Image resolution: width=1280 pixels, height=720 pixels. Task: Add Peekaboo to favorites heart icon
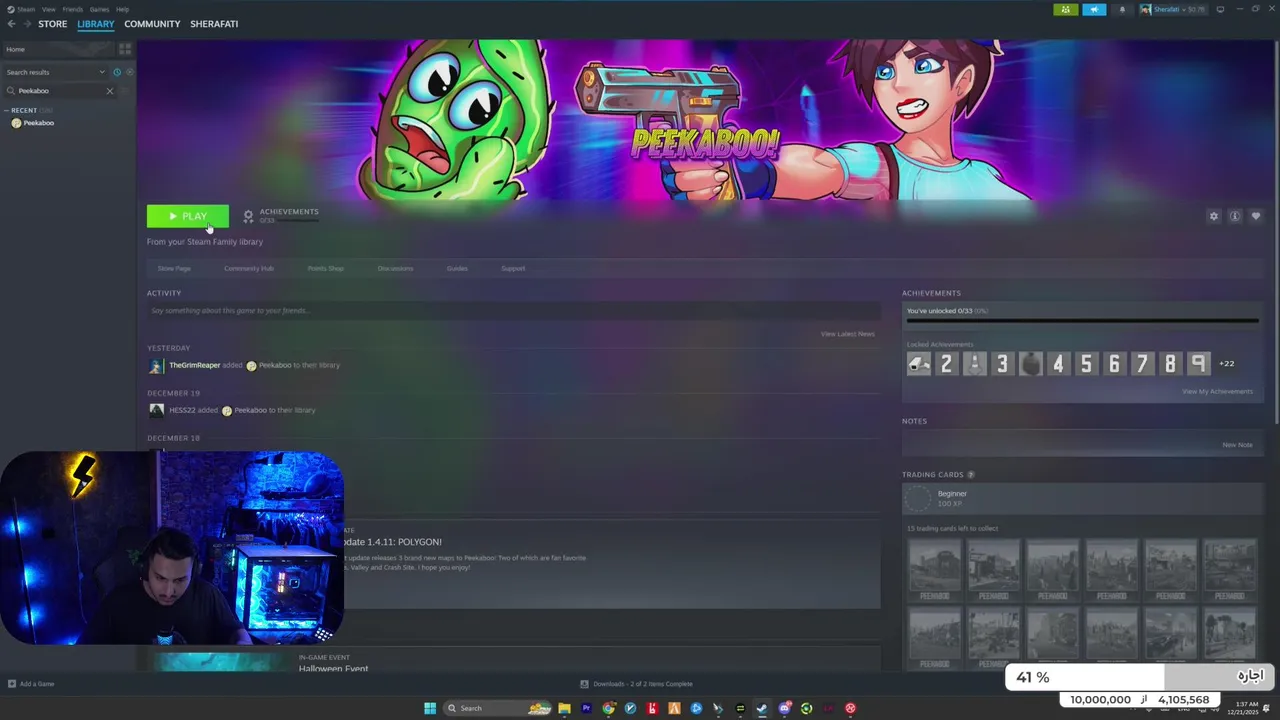tap(1256, 216)
